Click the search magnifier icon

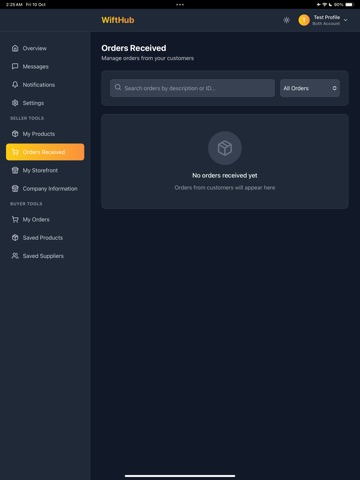click(118, 87)
